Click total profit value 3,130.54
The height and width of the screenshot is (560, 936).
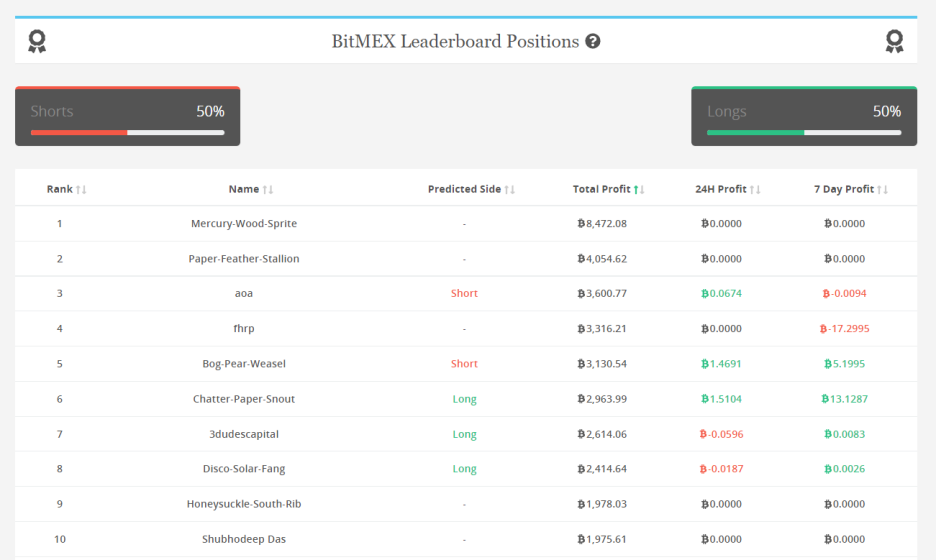pyautogui.click(x=602, y=364)
